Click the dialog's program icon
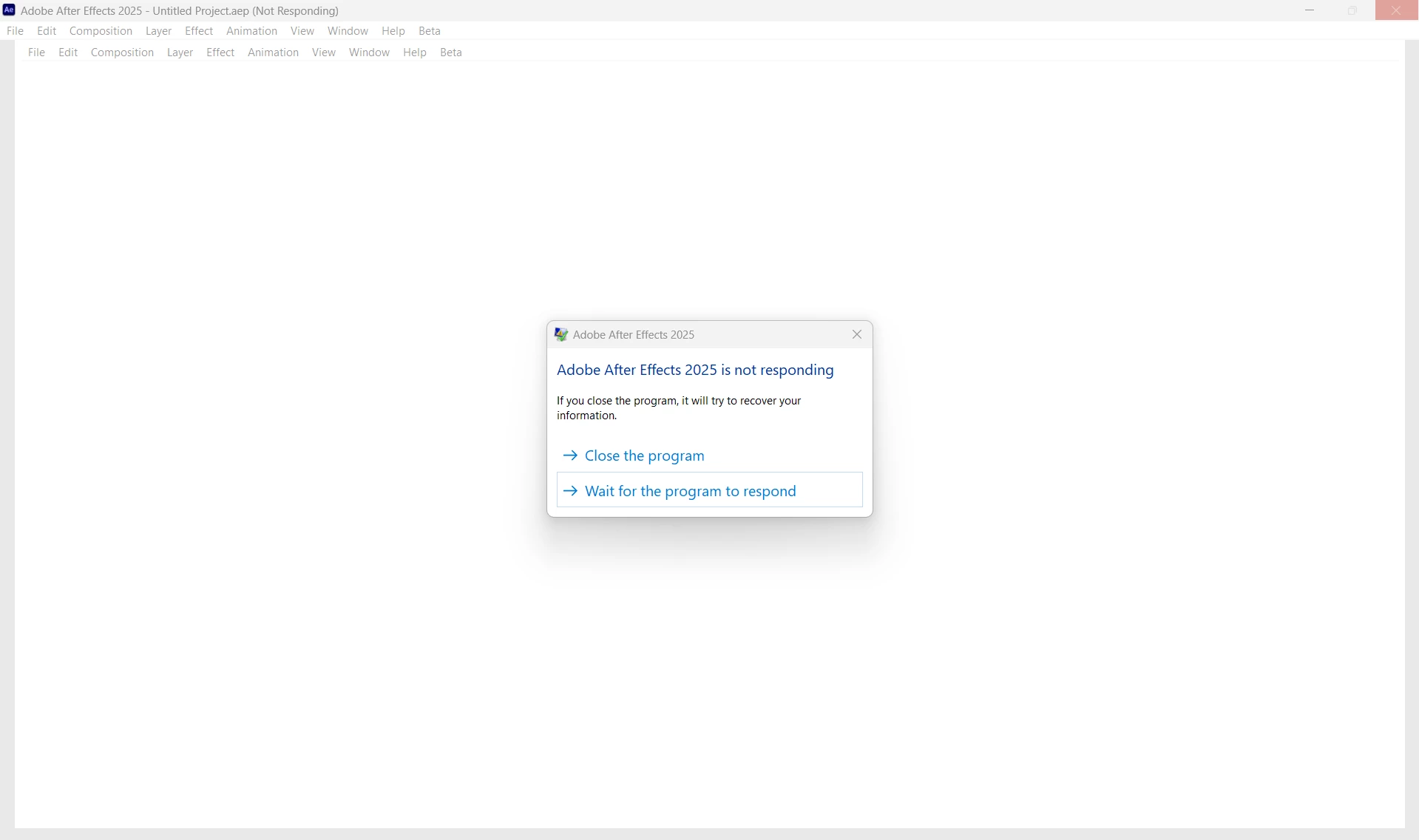This screenshot has height=840, width=1419. pos(561,334)
